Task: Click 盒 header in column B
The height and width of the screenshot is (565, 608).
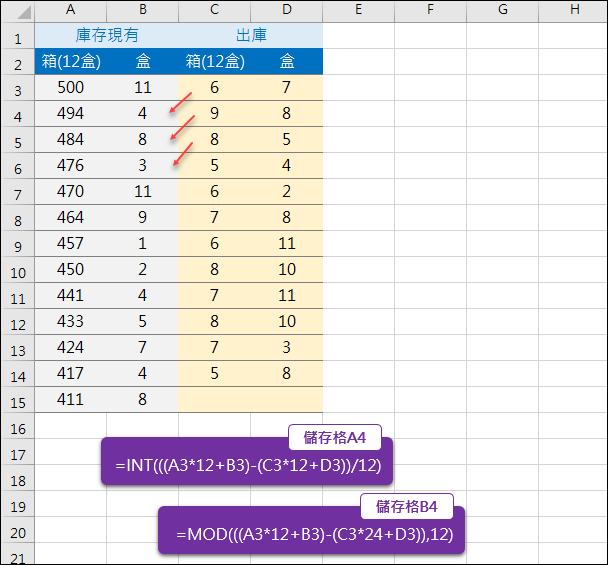Action: point(143,61)
